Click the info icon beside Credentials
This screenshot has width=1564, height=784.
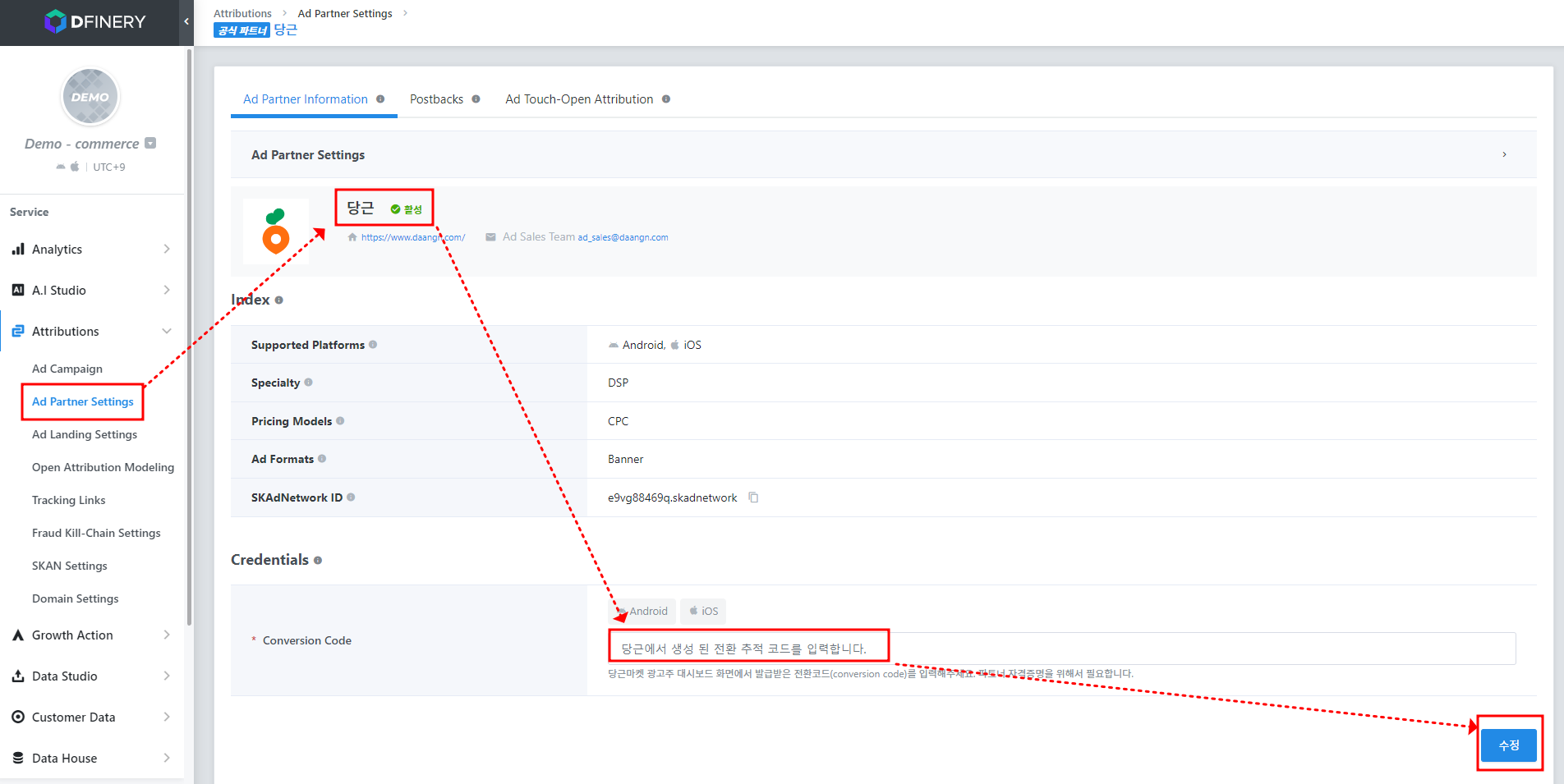(318, 561)
